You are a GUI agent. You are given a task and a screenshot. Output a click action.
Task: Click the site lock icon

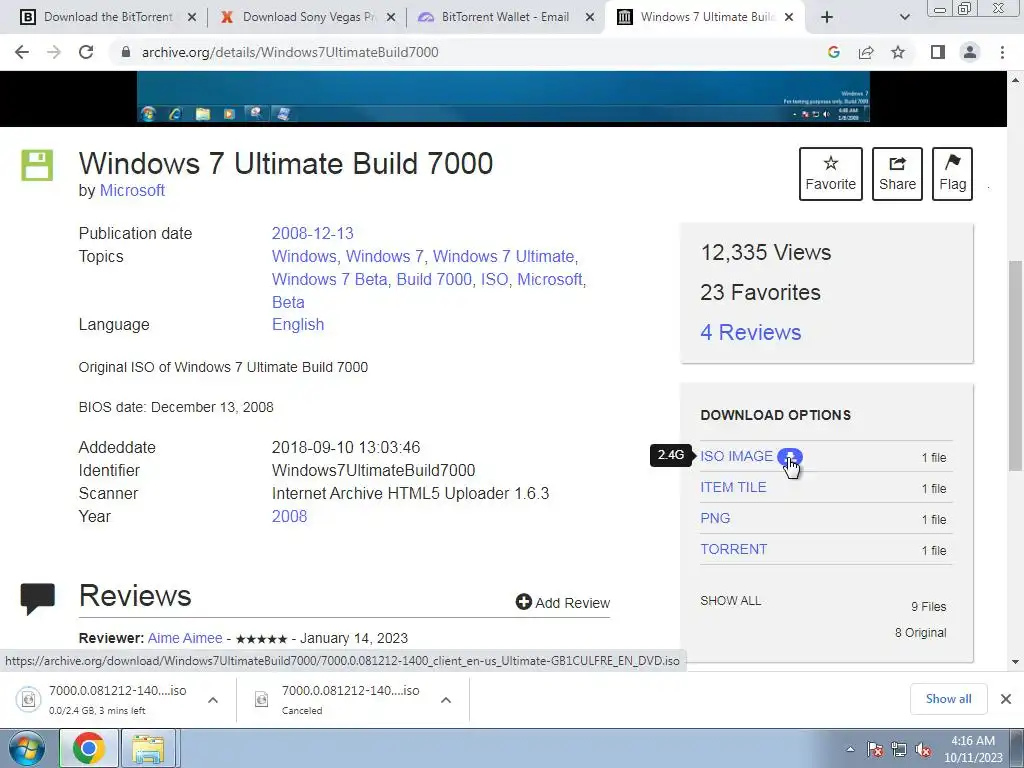pyautogui.click(x=126, y=52)
